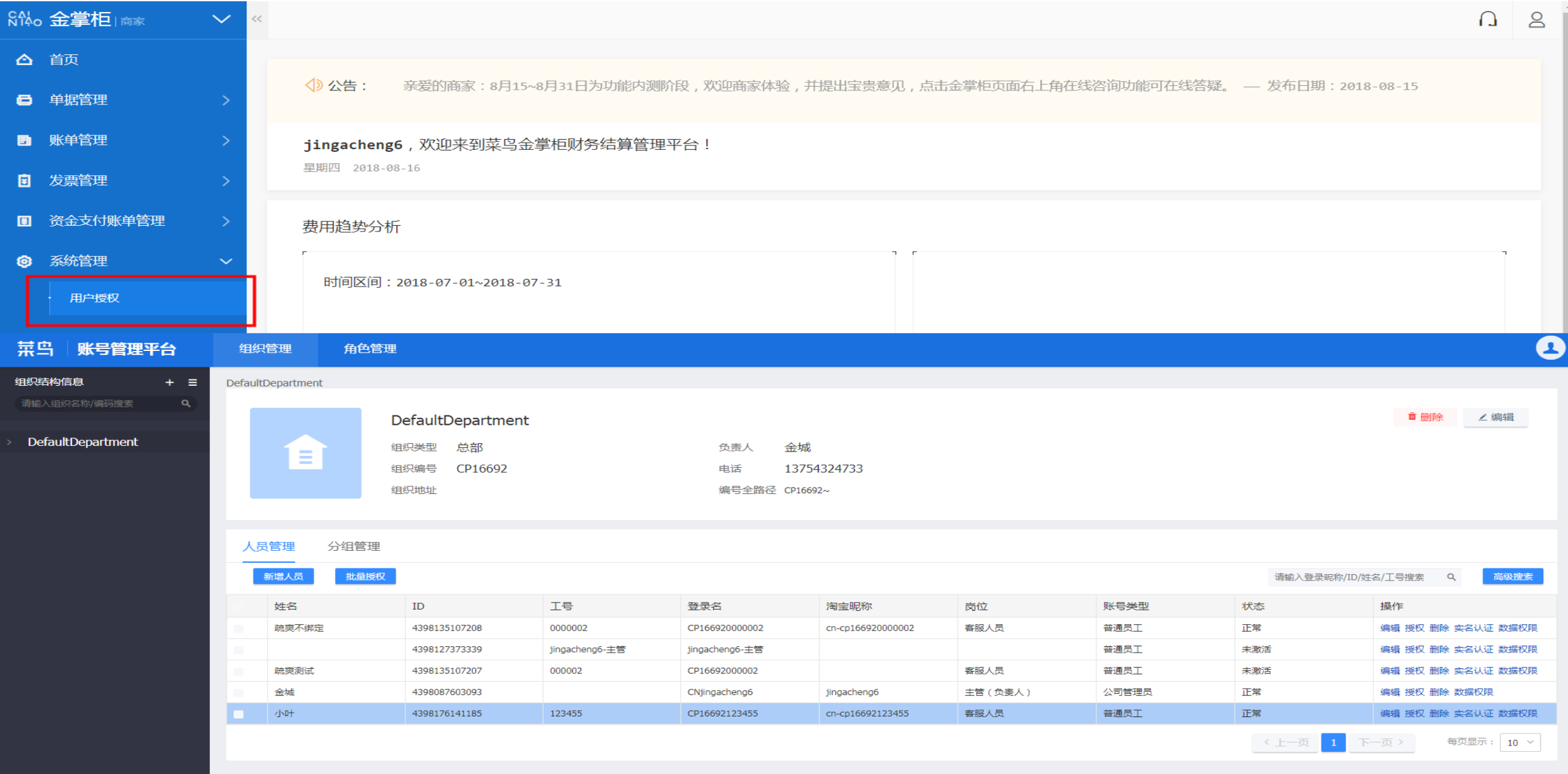Tick the checkbox for the 小叶 row
This screenshot has height=774, width=1568.
pos(238,714)
